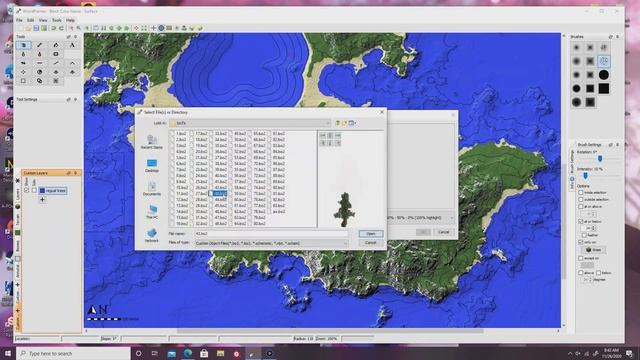Open the Help menu

tap(70, 20)
